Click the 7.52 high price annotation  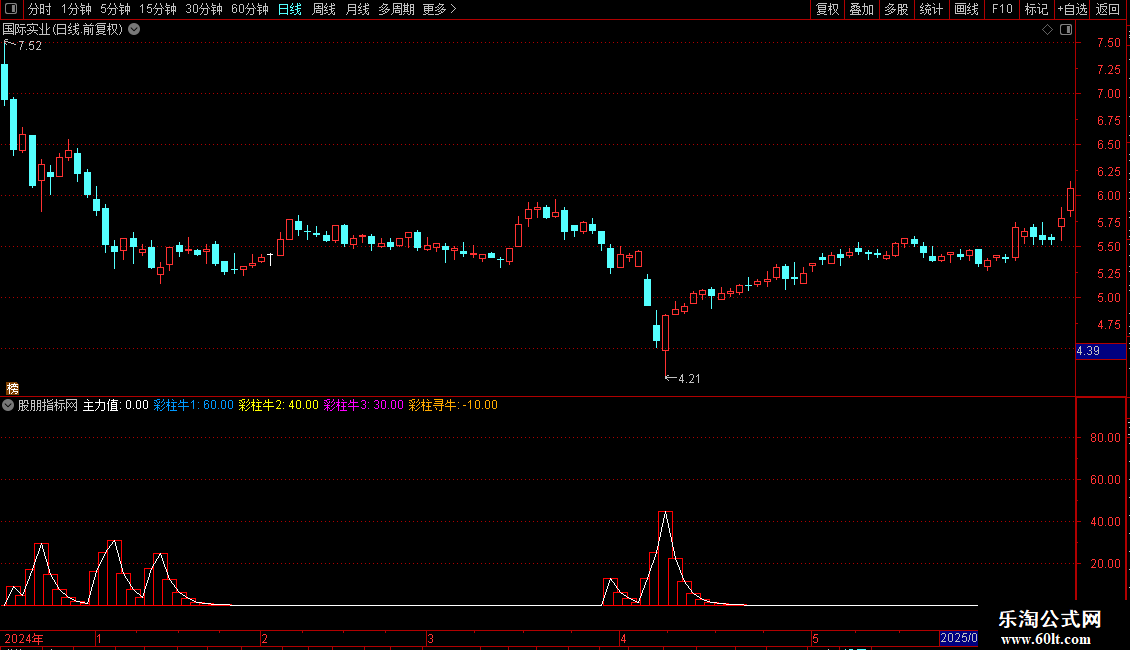click(x=30, y=46)
